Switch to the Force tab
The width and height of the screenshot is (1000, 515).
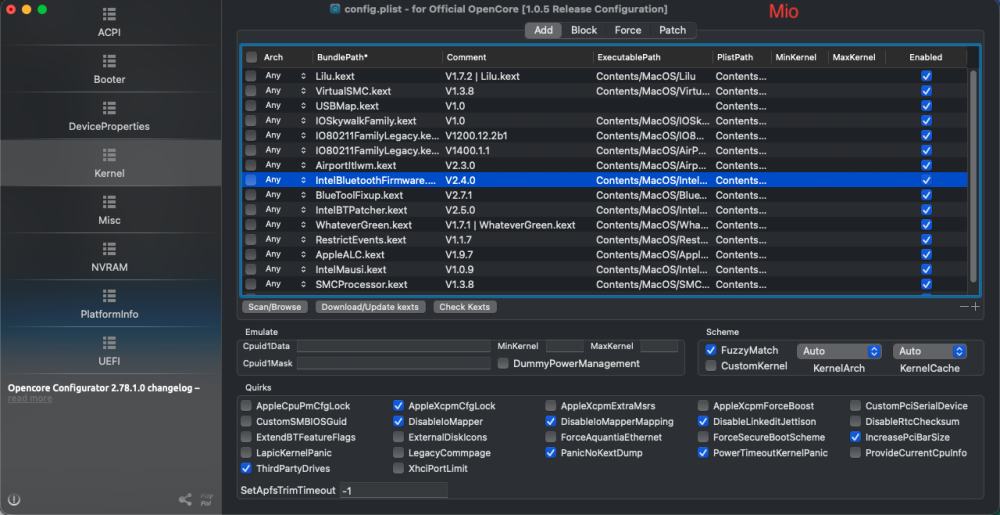(628, 30)
